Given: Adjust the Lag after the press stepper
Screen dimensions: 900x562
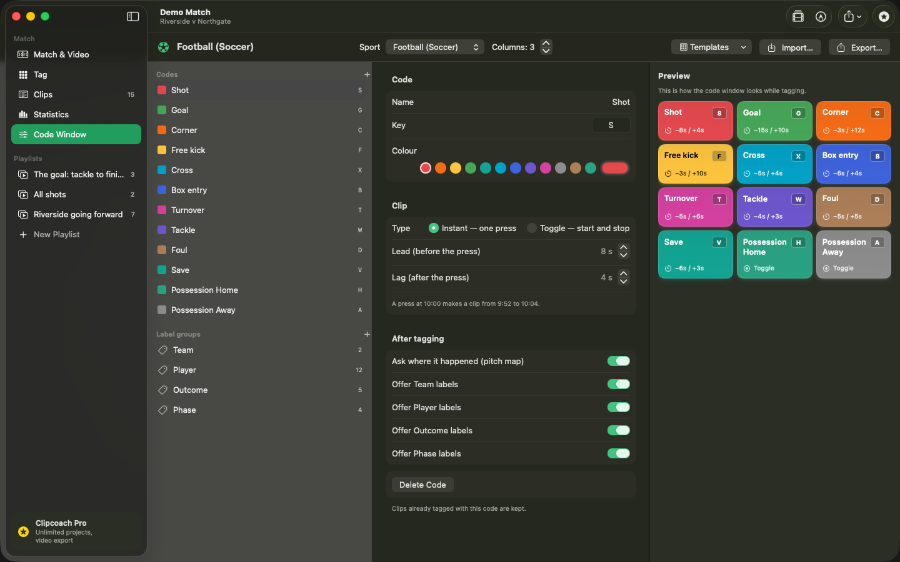Looking at the screenshot, I should (623, 277).
